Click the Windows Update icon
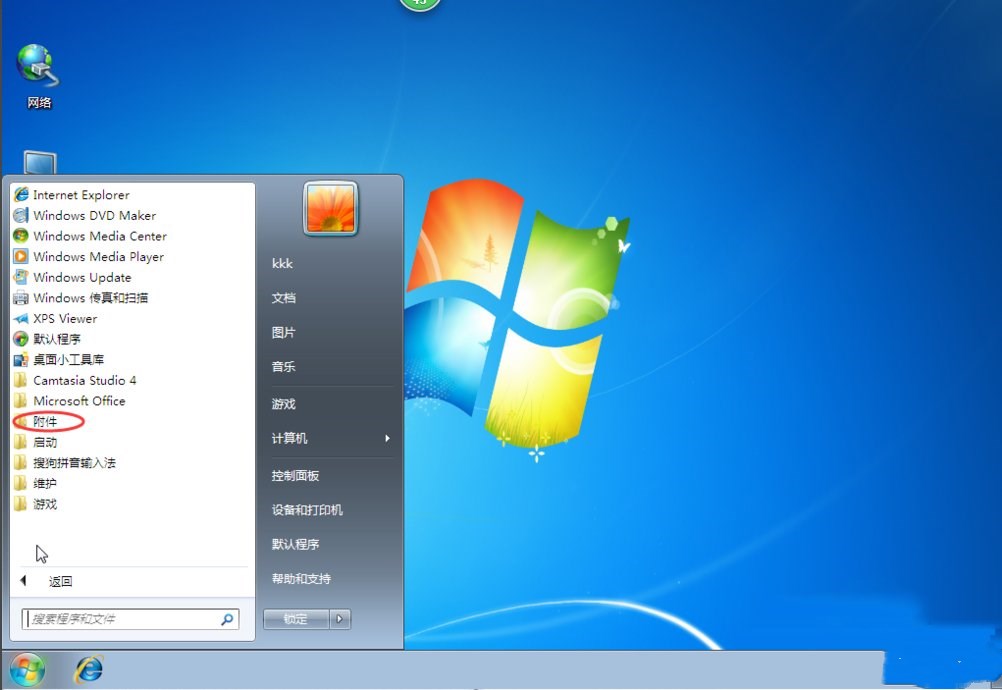Viewport: 1002px width, 690px height. coord(21,277)
